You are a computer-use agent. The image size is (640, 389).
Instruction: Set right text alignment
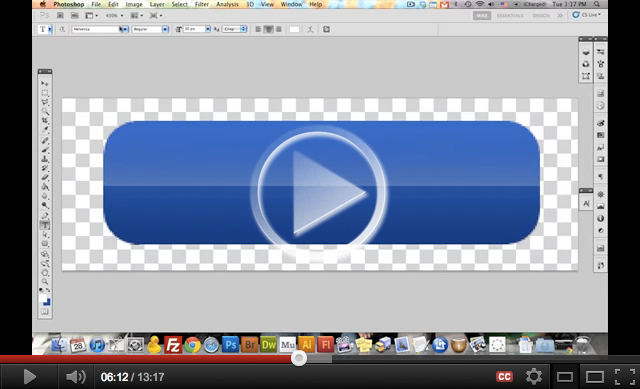[278, 29]
